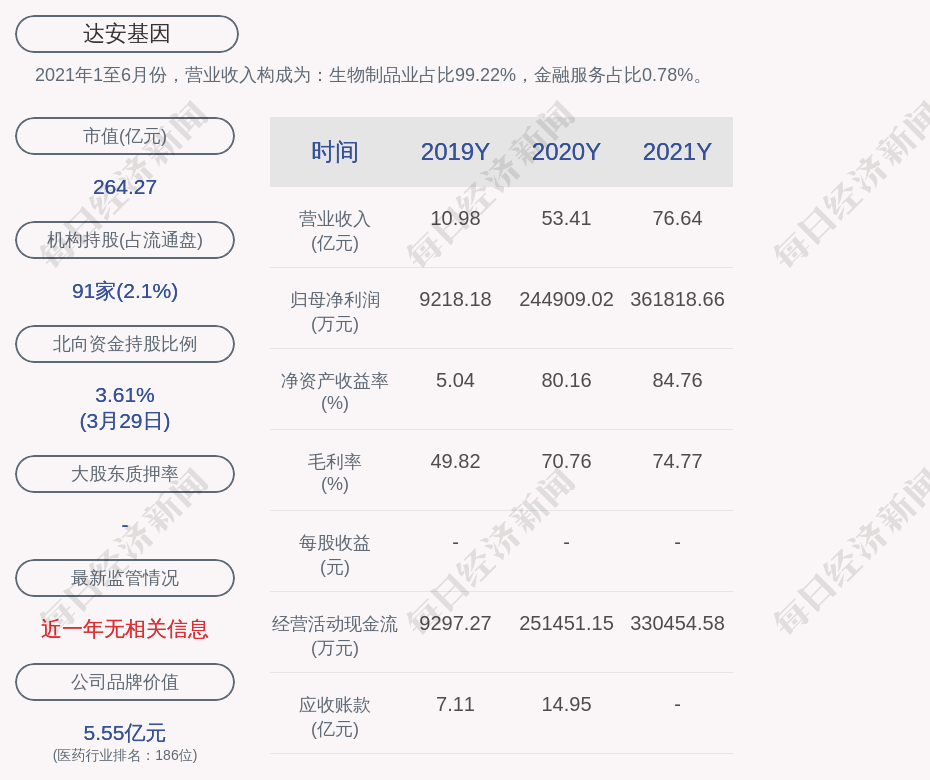
Task: Click the 达安基因 company name pill
Action: [127, 34]
